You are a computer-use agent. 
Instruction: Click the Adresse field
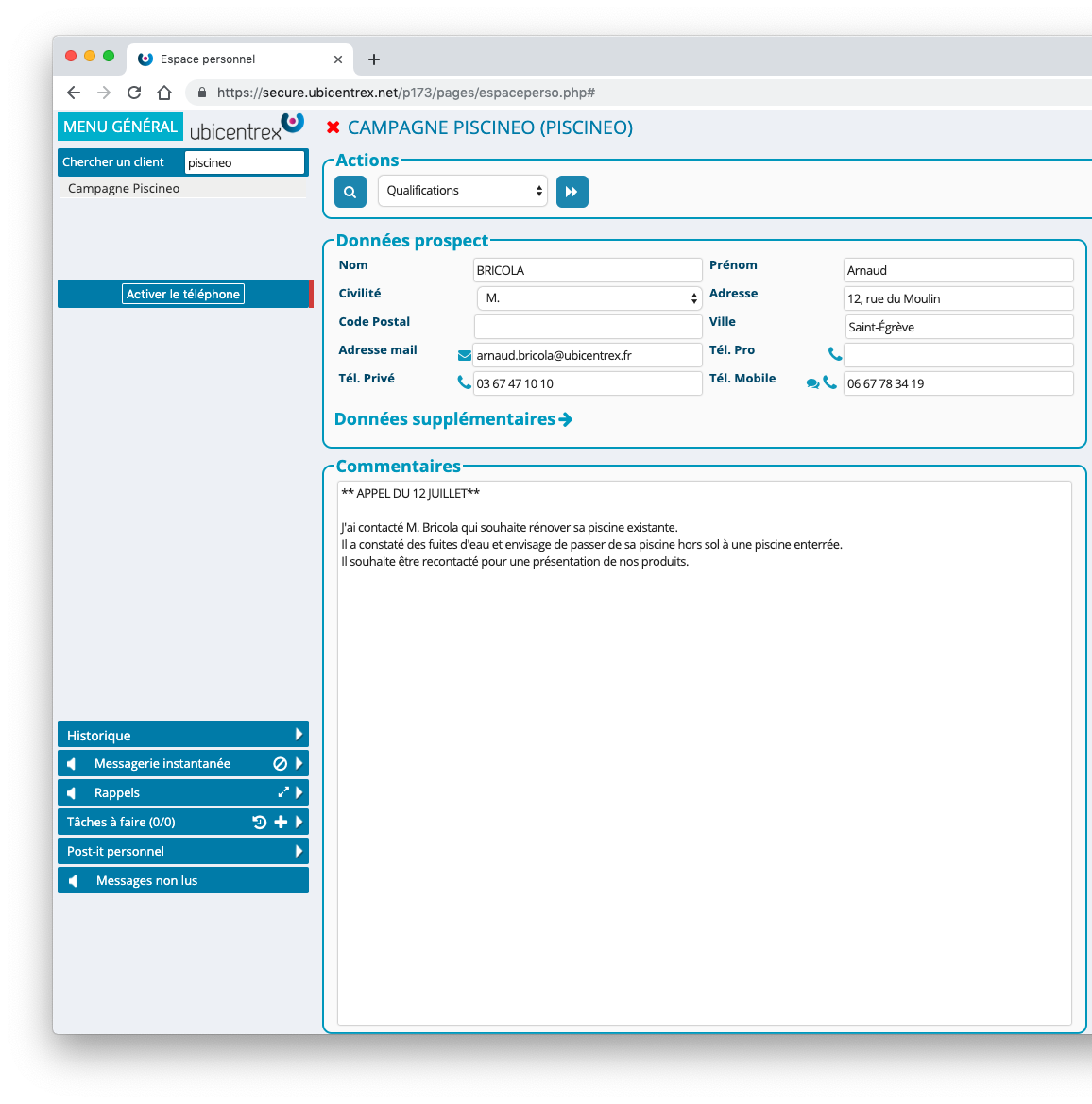click(959, 298)
